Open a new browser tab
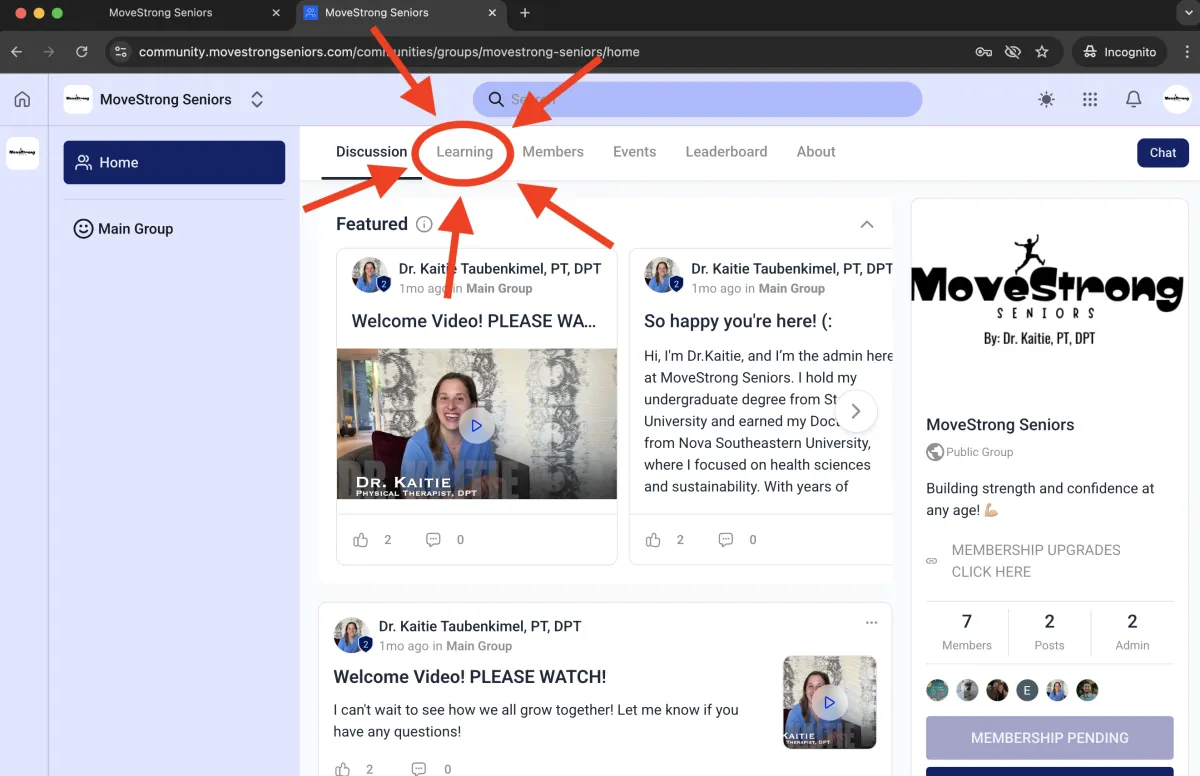Viewport: 1200px width, 776px height. (x=525, y=13)
